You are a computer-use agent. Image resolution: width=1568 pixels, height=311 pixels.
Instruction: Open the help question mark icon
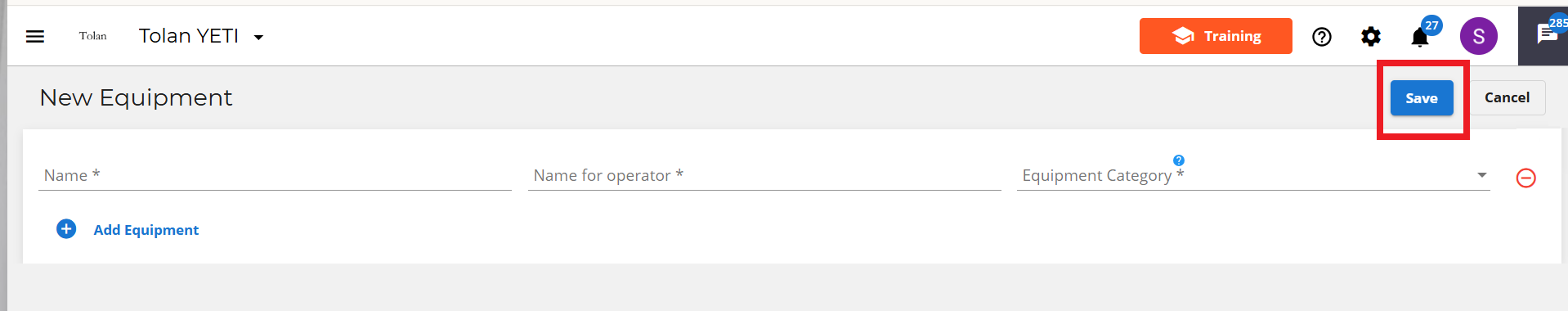pyautogui.click(x=1322, y=37)
